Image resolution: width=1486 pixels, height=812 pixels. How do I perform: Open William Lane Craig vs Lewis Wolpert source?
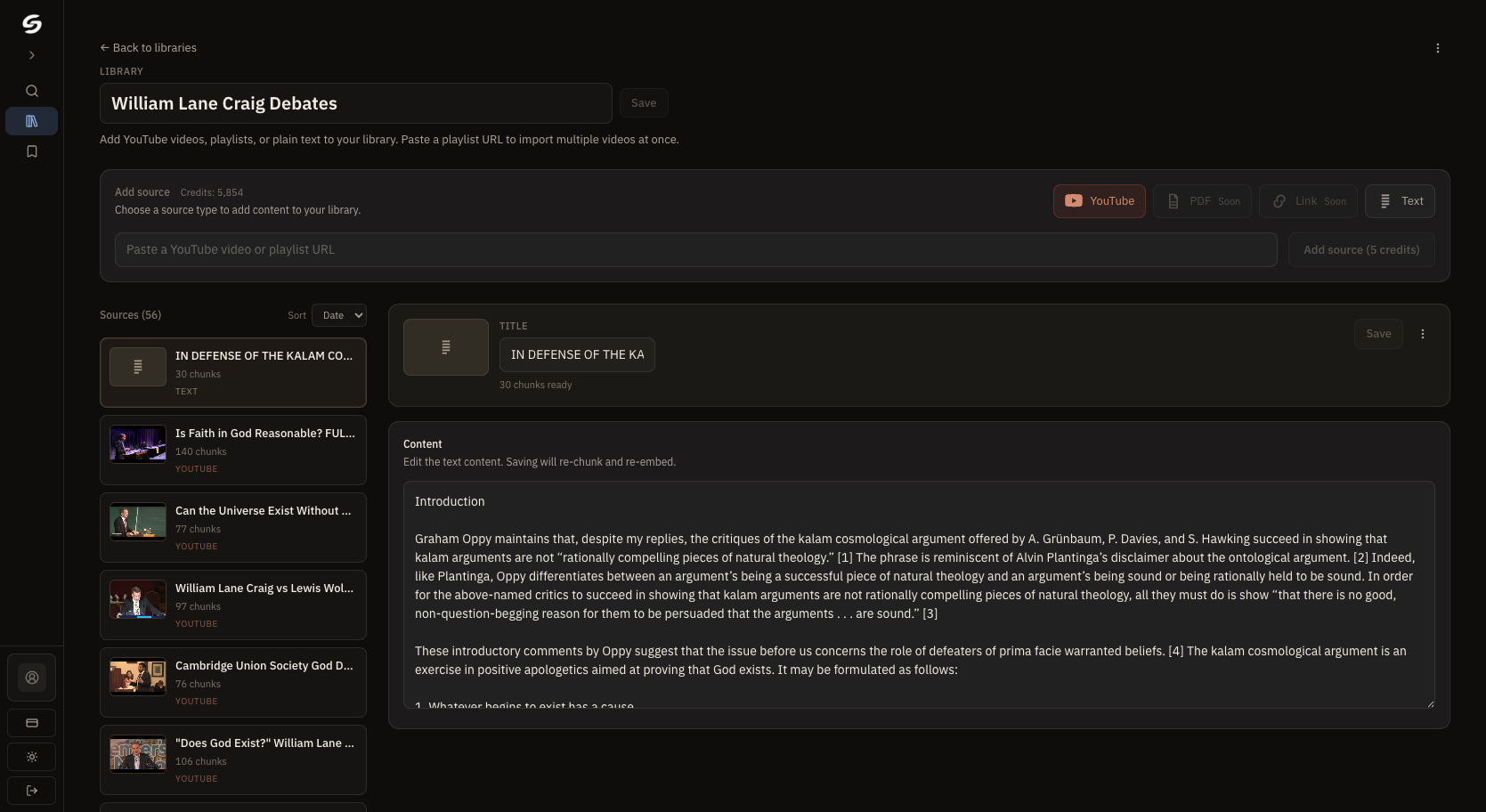point(233,605)
